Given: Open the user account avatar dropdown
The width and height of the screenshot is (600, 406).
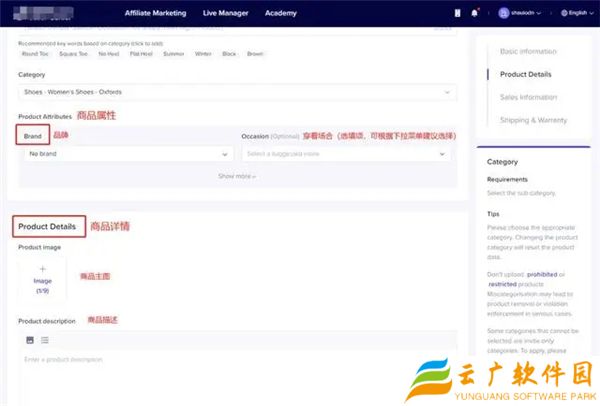Looking at the screenshot, I should click(x=520, y=13).
